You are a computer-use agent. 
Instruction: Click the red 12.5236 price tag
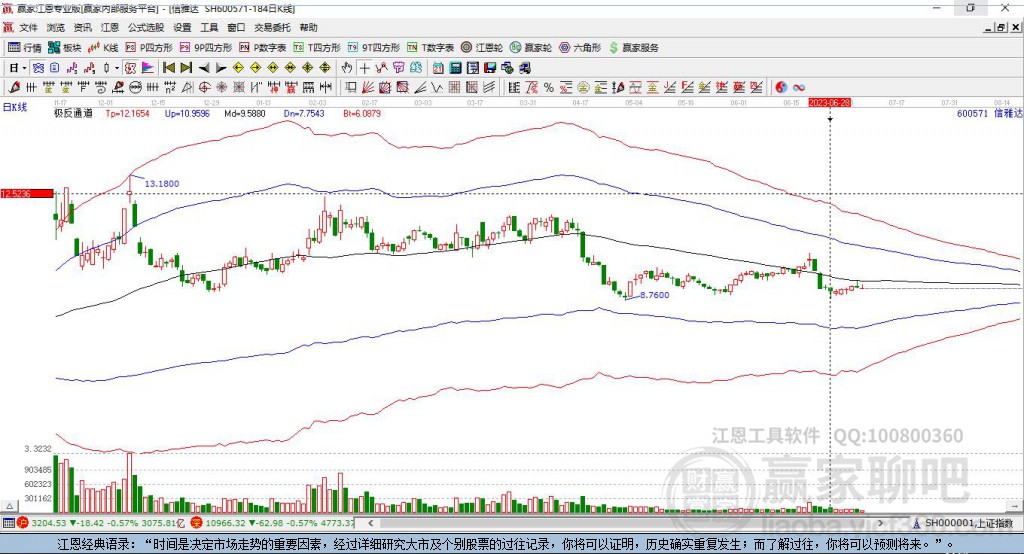[27, 193]
